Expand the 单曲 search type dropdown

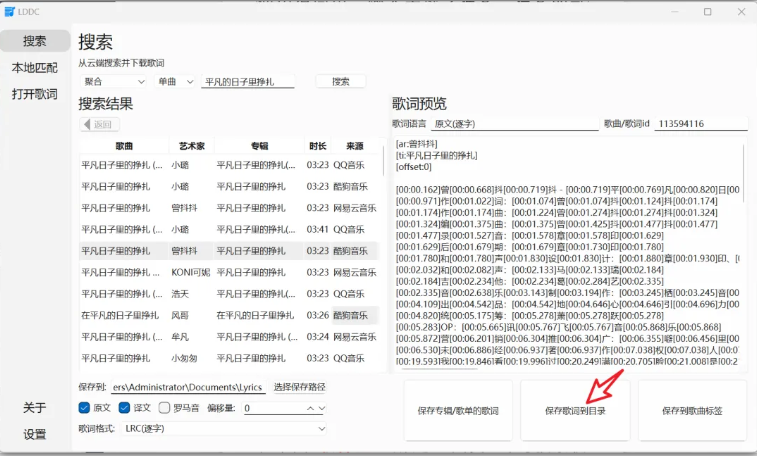click(x=175, y=82)
